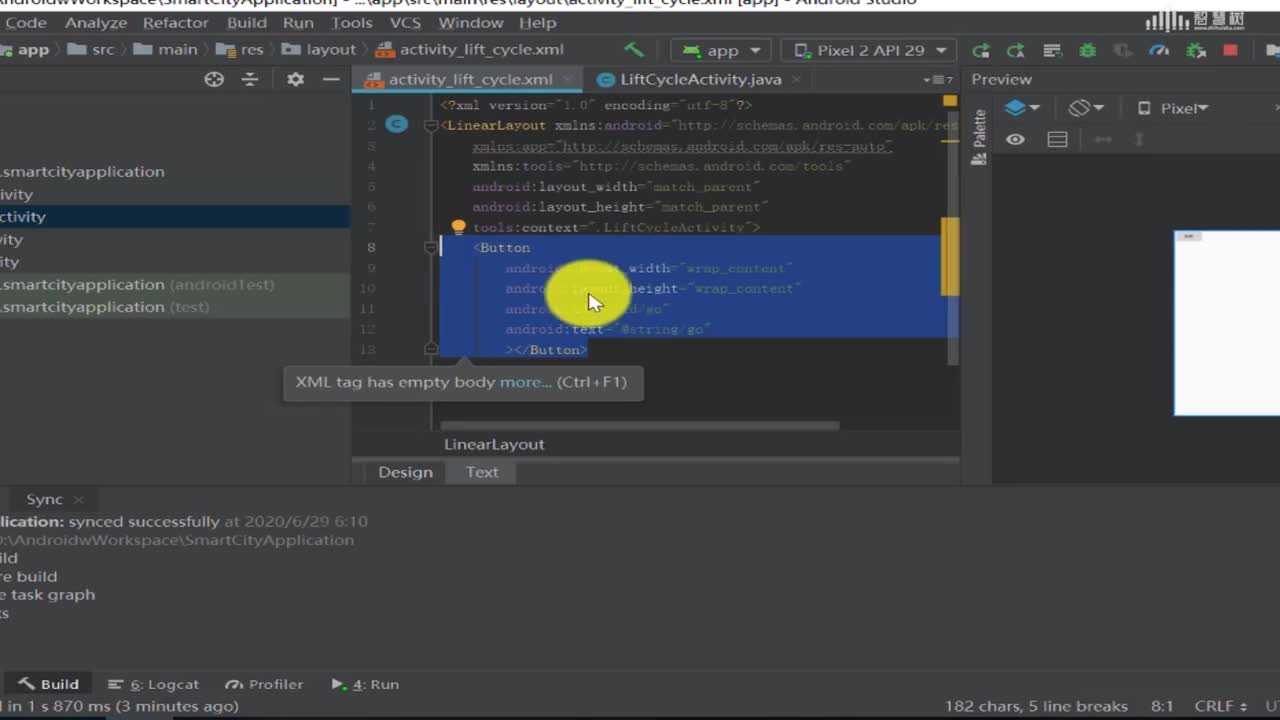Click the closing fold marker on line 13
Viewport: 1280px width, 720px height.
(431, 349)
